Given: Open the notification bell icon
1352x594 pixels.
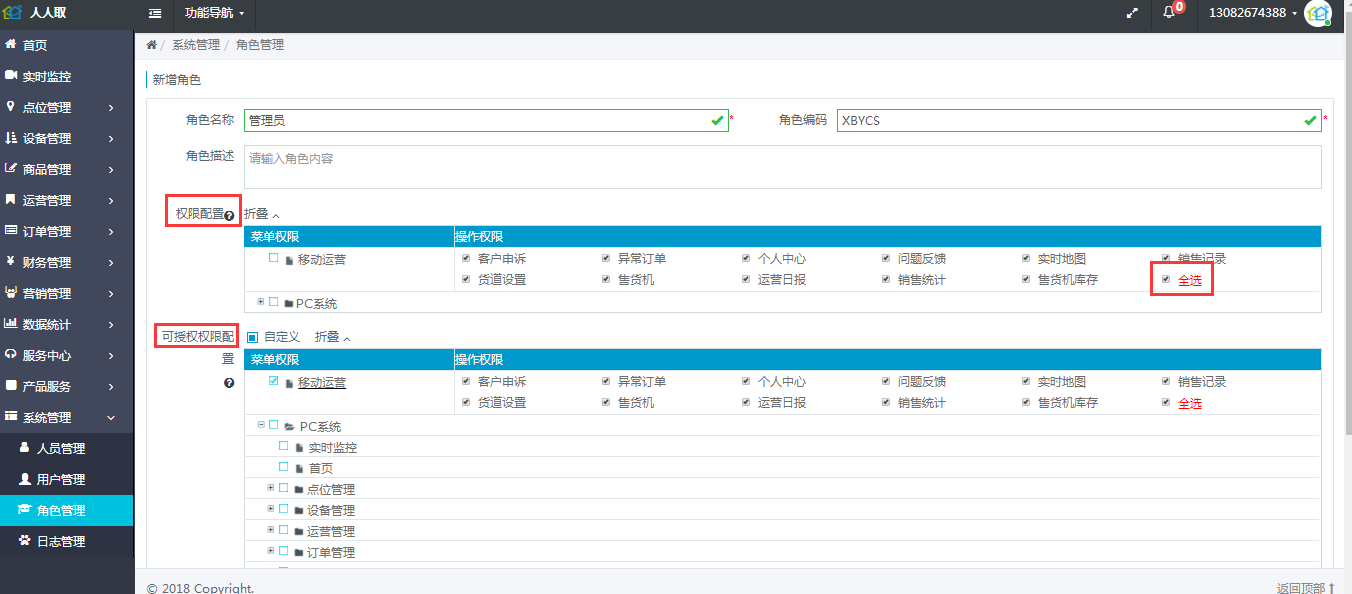Looking at the screenshot, I should [x=1169, y=12].
